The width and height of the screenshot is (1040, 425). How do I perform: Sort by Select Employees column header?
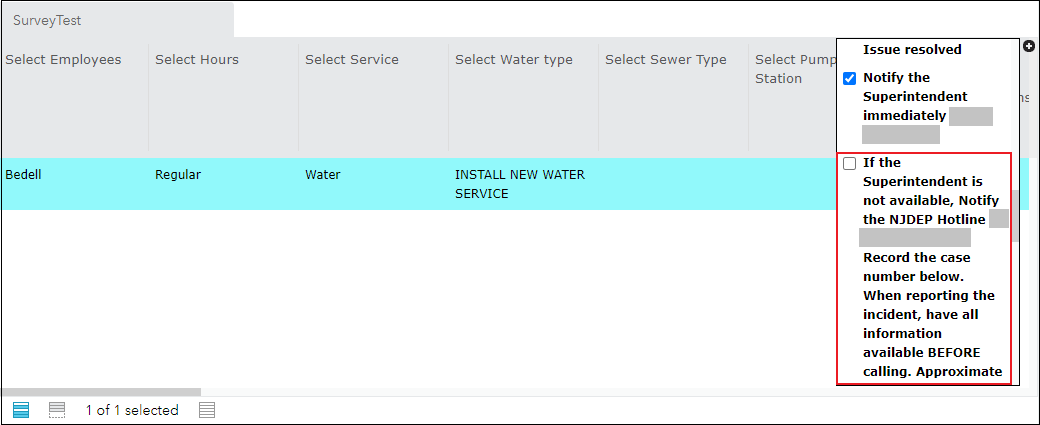pyautogui.click(x=63, y=60)
